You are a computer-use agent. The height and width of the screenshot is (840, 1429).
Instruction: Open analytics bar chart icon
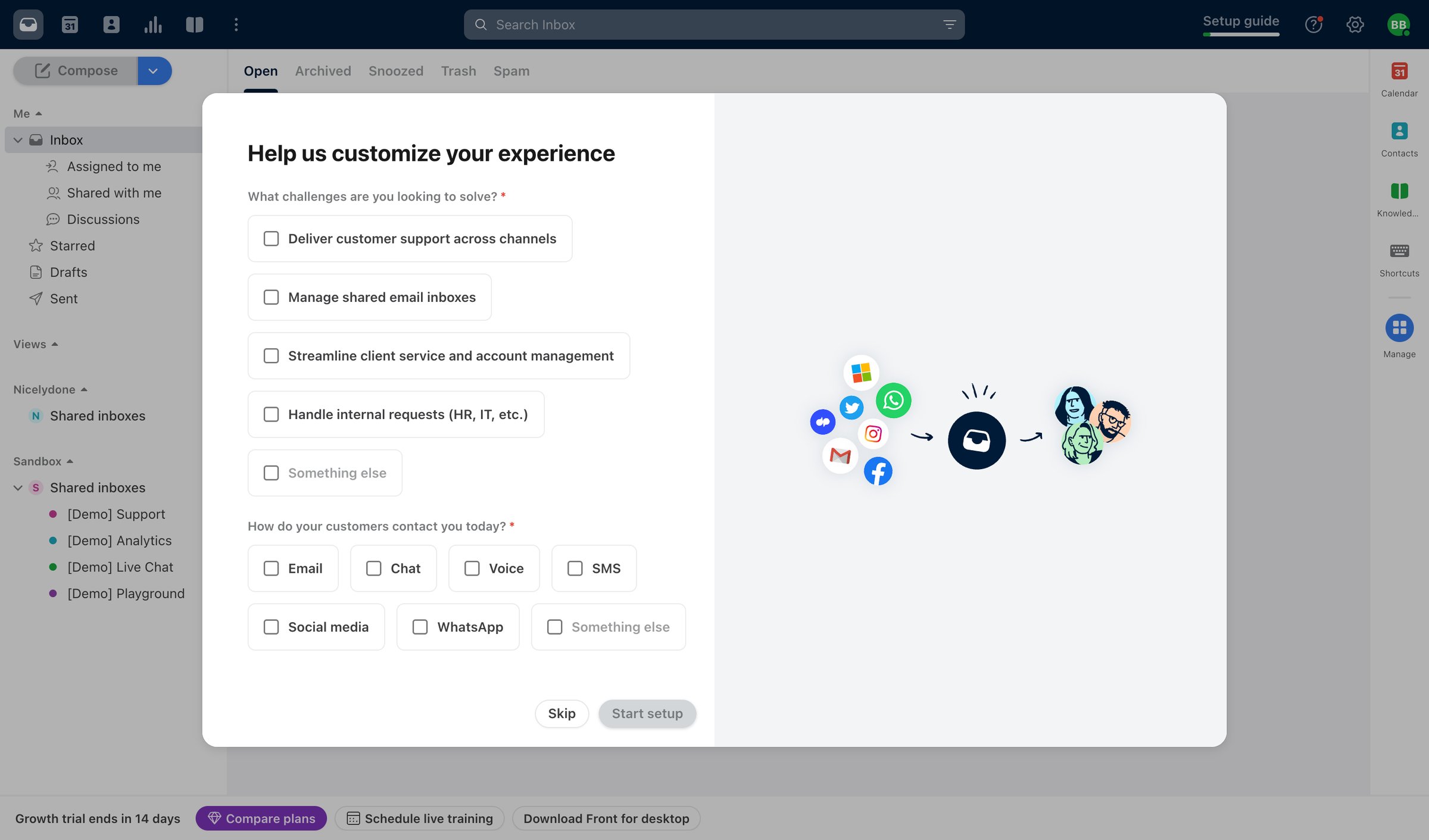click(153, 24)
